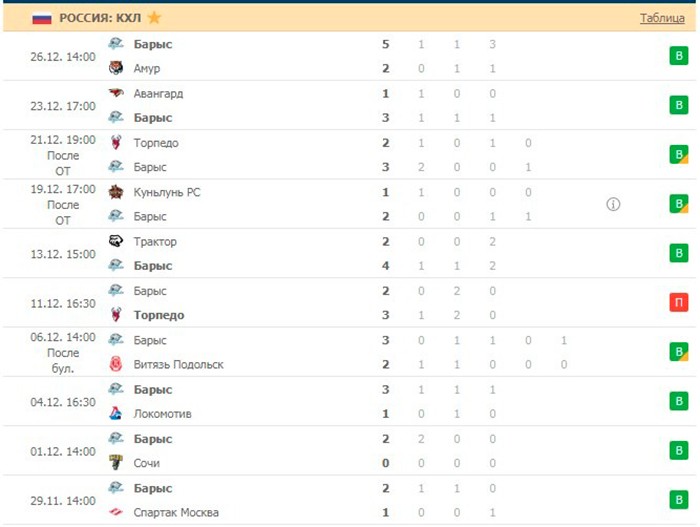Click the Трактор bear team logo
Image resolution: width=700 pixels, height=527 pixels.
point(116,241)
